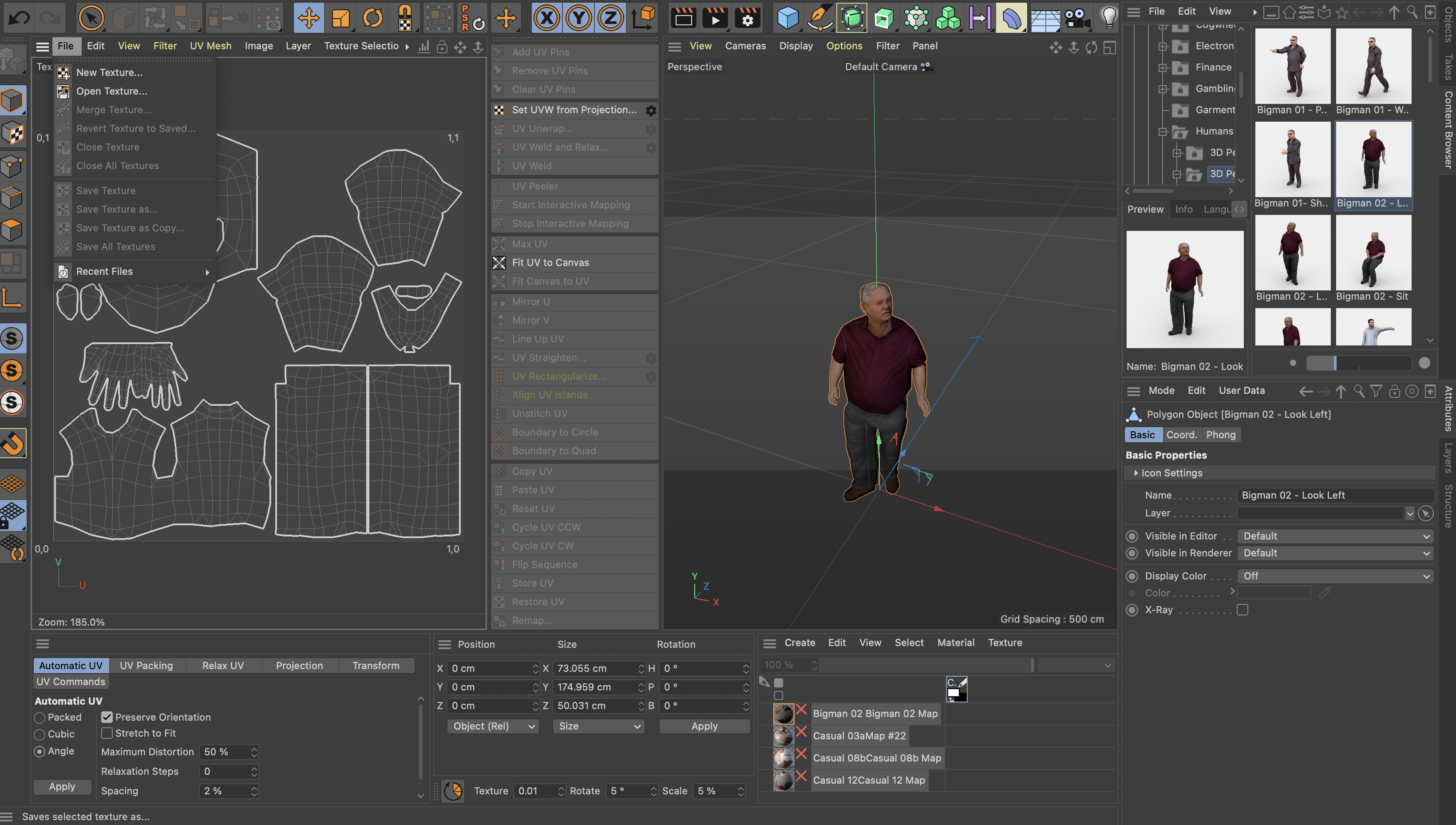
Task: Click the Axis L-shaped icon in left sidebar
Action: click(13, 297)
